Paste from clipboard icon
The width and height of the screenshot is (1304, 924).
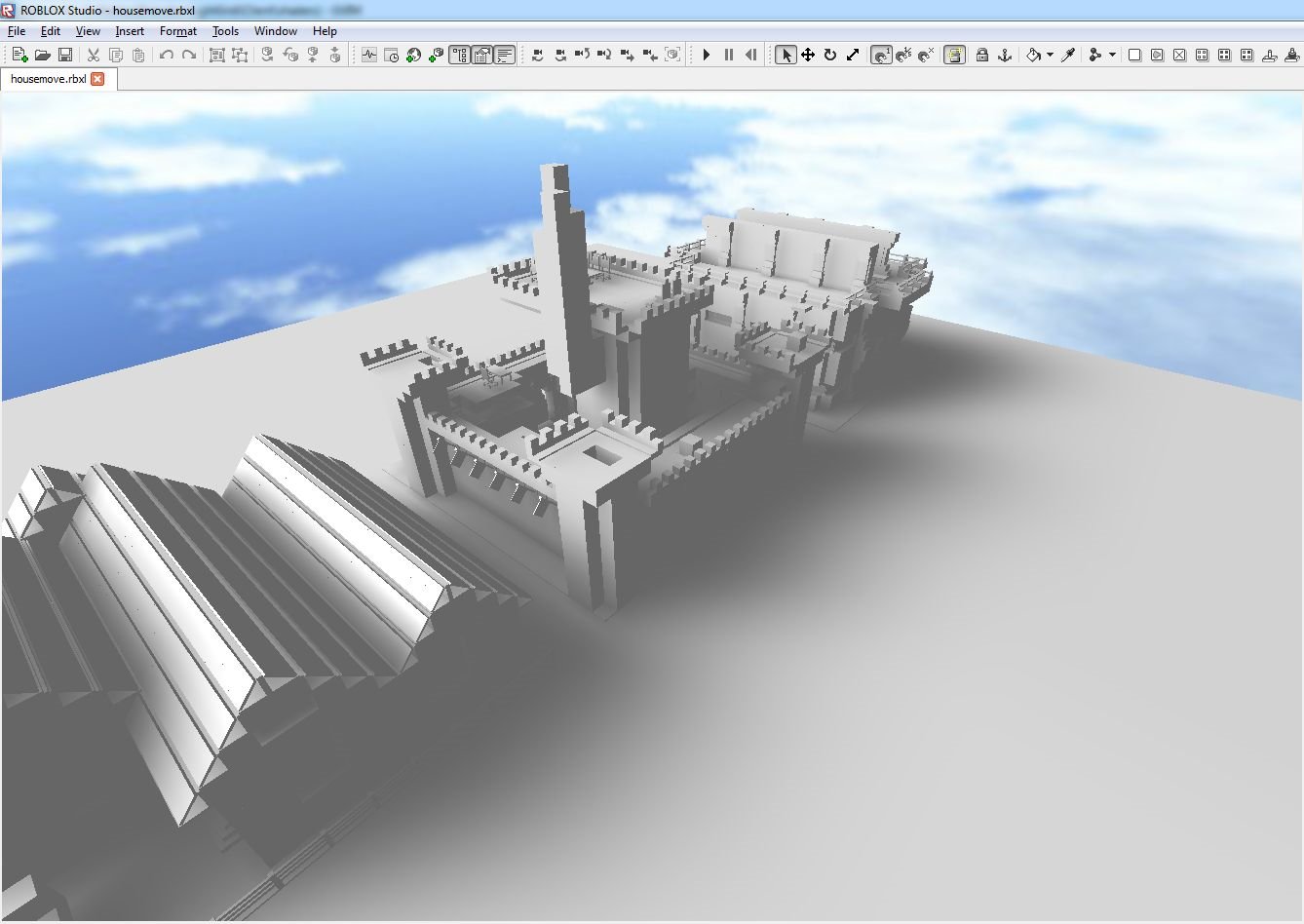pyautogui.click(x=138, y=56)
